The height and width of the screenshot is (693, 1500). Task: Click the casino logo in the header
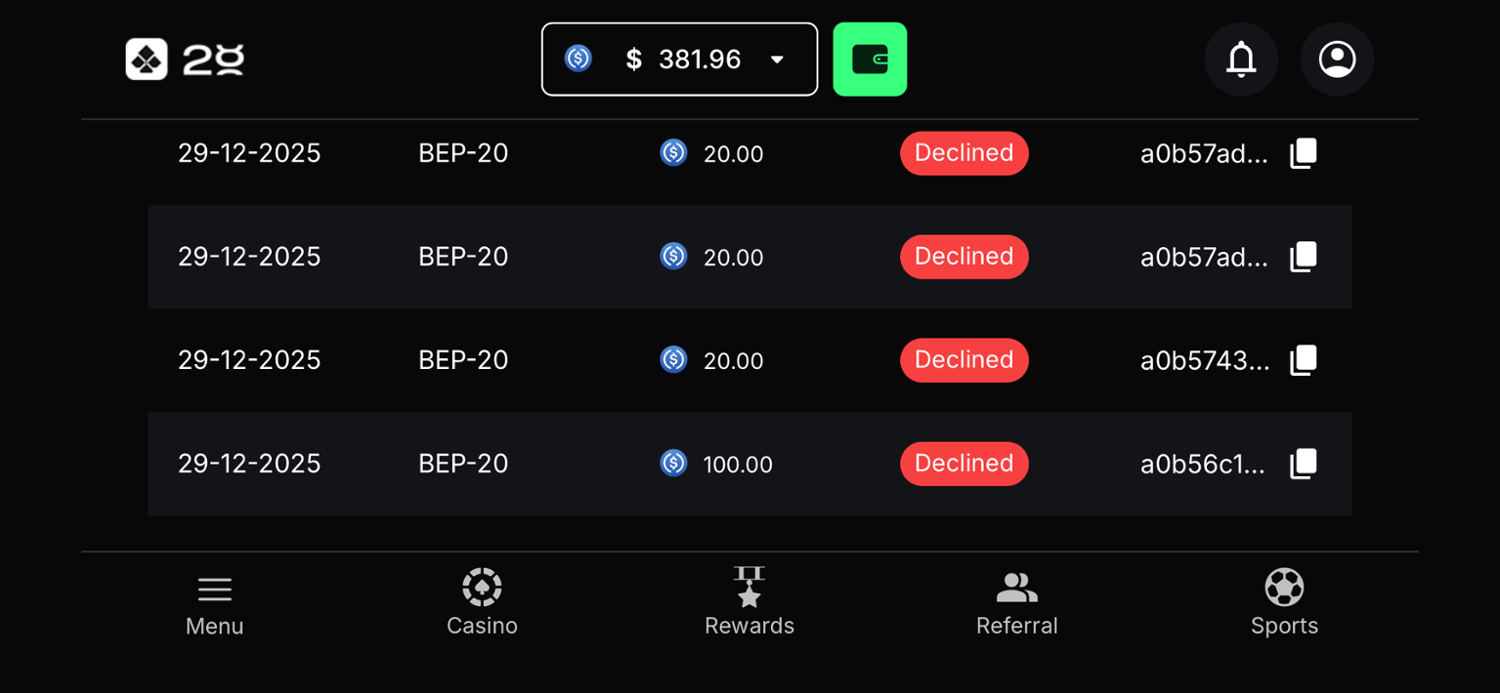185,59
